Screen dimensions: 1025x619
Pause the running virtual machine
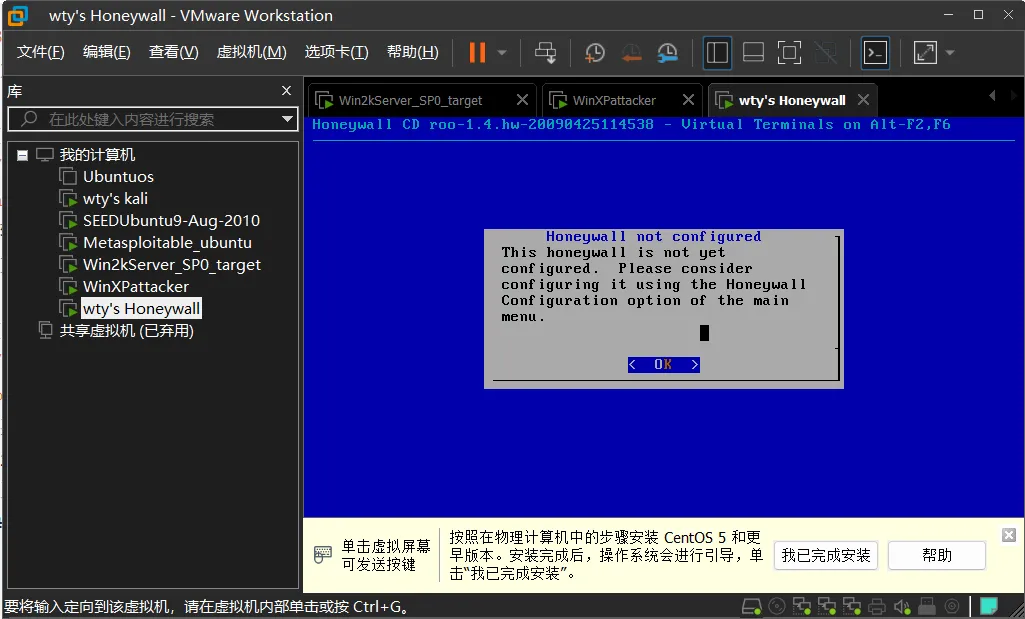[477, 52]
